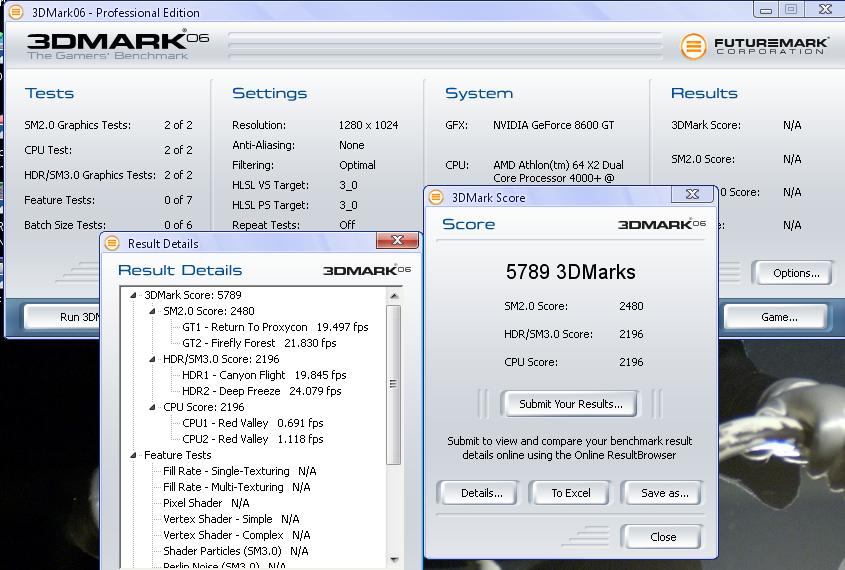The height and width of the screenshot is (570, 845).
Task: Click the Resolution value 1280 x 1024
Action: [x=369, y=125]
